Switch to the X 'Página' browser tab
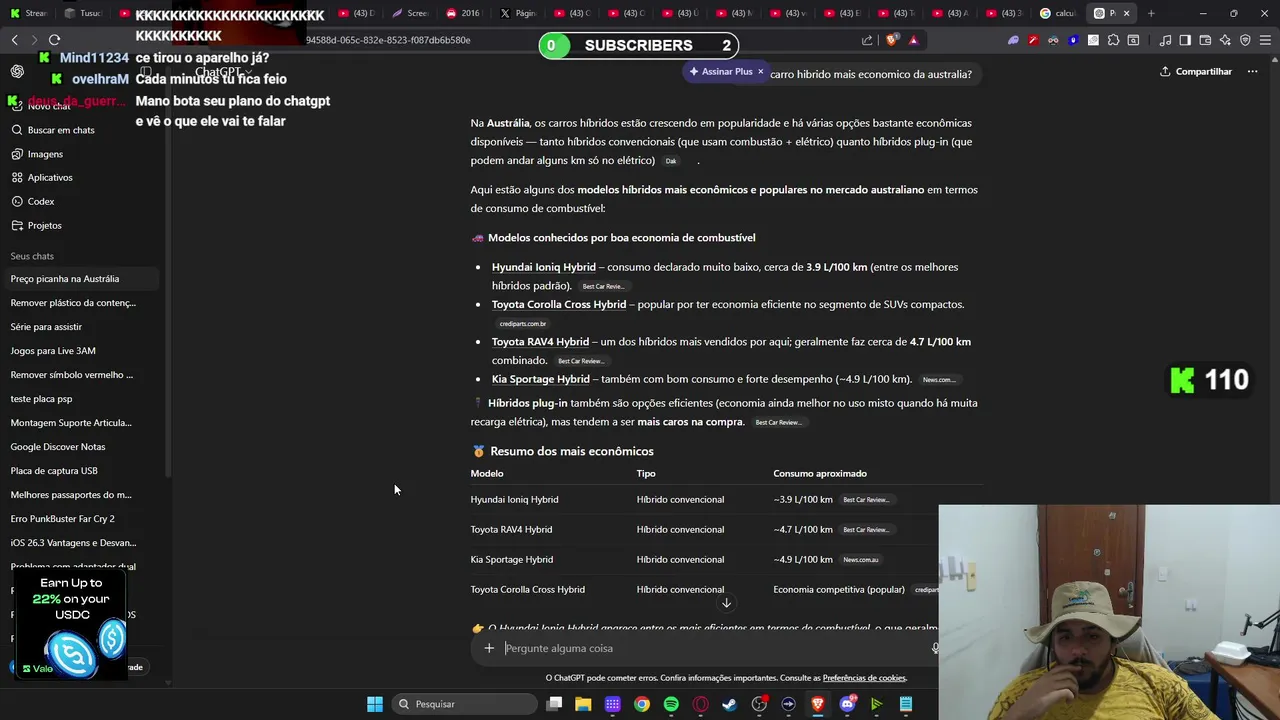1280x720 pixels. click(x=518, y=13)
